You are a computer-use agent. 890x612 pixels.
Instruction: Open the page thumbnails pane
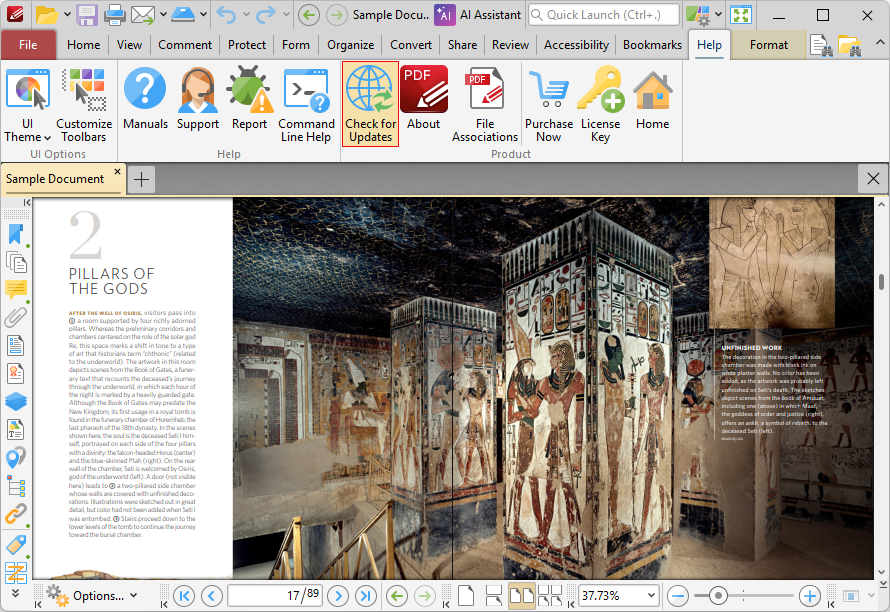tap(16, 262)
